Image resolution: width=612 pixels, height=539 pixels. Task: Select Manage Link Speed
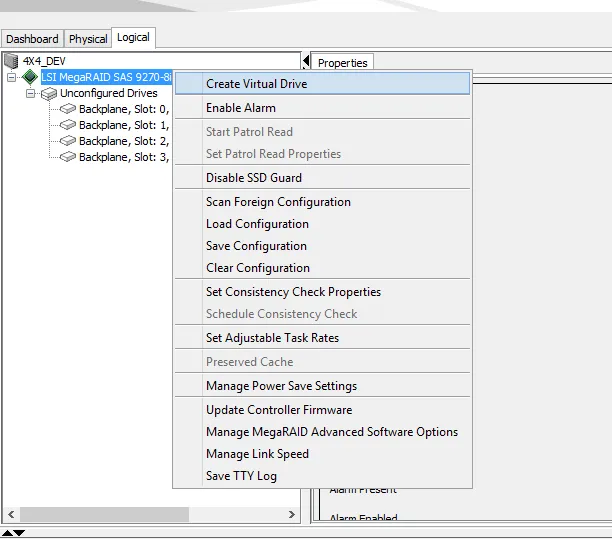click(322, 454)
